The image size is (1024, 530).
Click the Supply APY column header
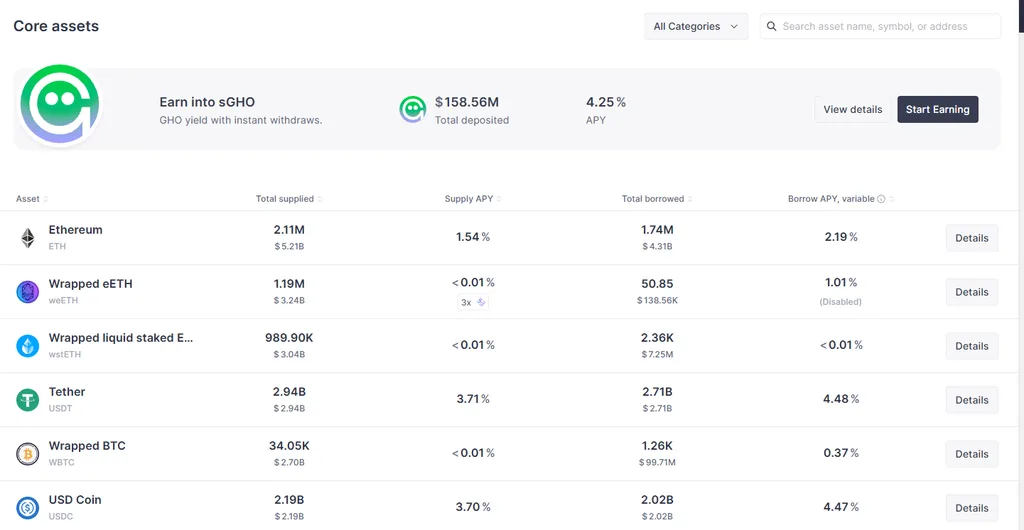click(x=468, y=199)
